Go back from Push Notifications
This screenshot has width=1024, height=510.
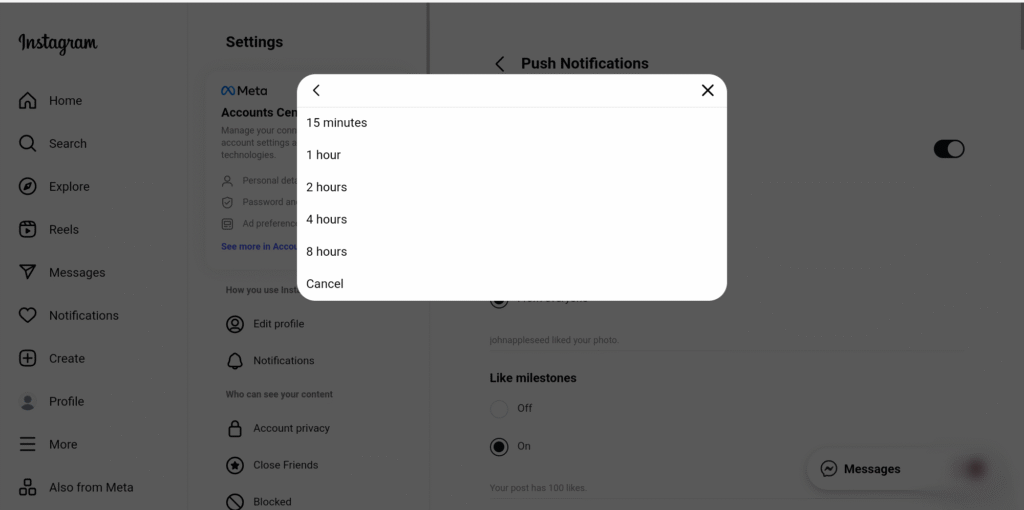pyautogui.click(x=500, y=64)
